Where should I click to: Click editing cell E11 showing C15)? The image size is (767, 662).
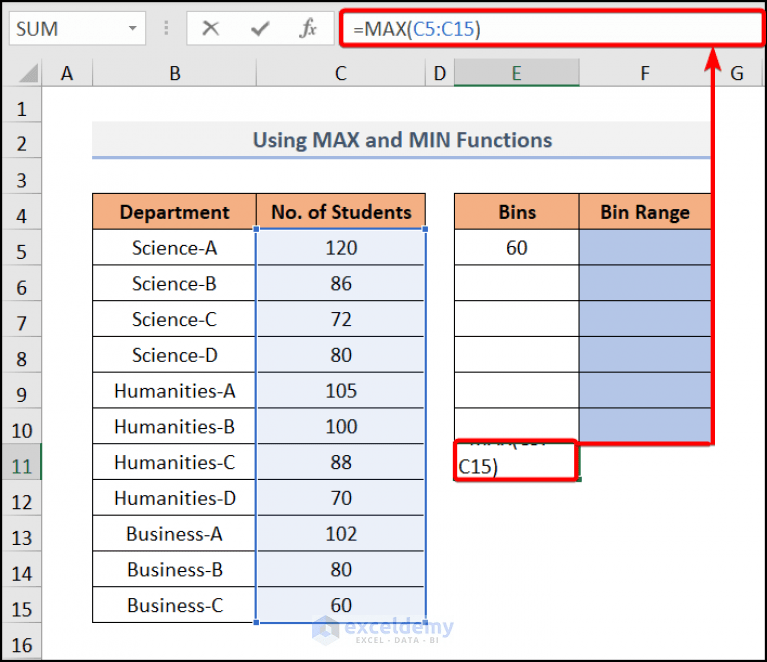[x=517, y=461]
